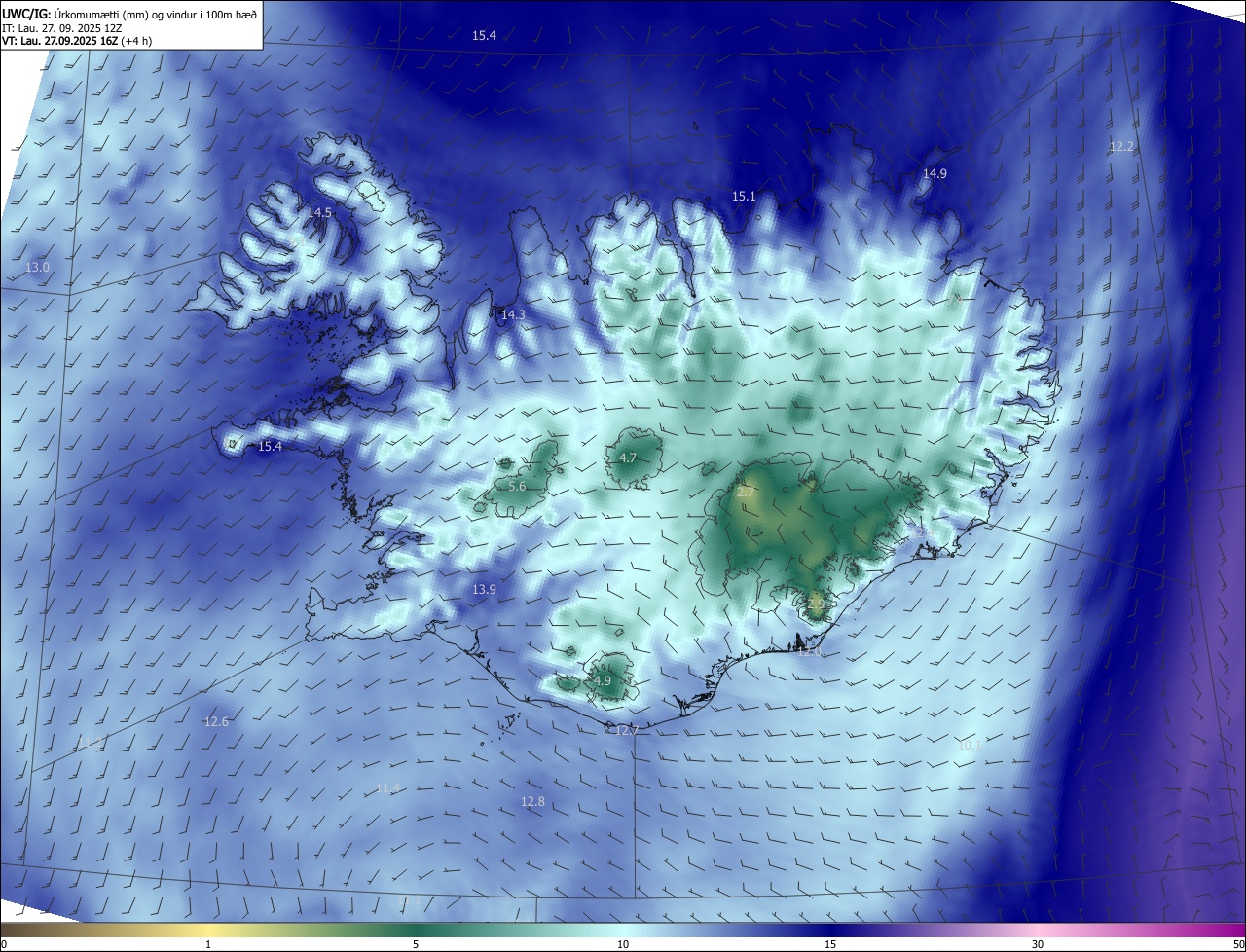Click the IT: Lau. 27. 09. 2025 12Z line
Image resolution: width=1246 pixels, height=952 pixels.
coord(61,28)
